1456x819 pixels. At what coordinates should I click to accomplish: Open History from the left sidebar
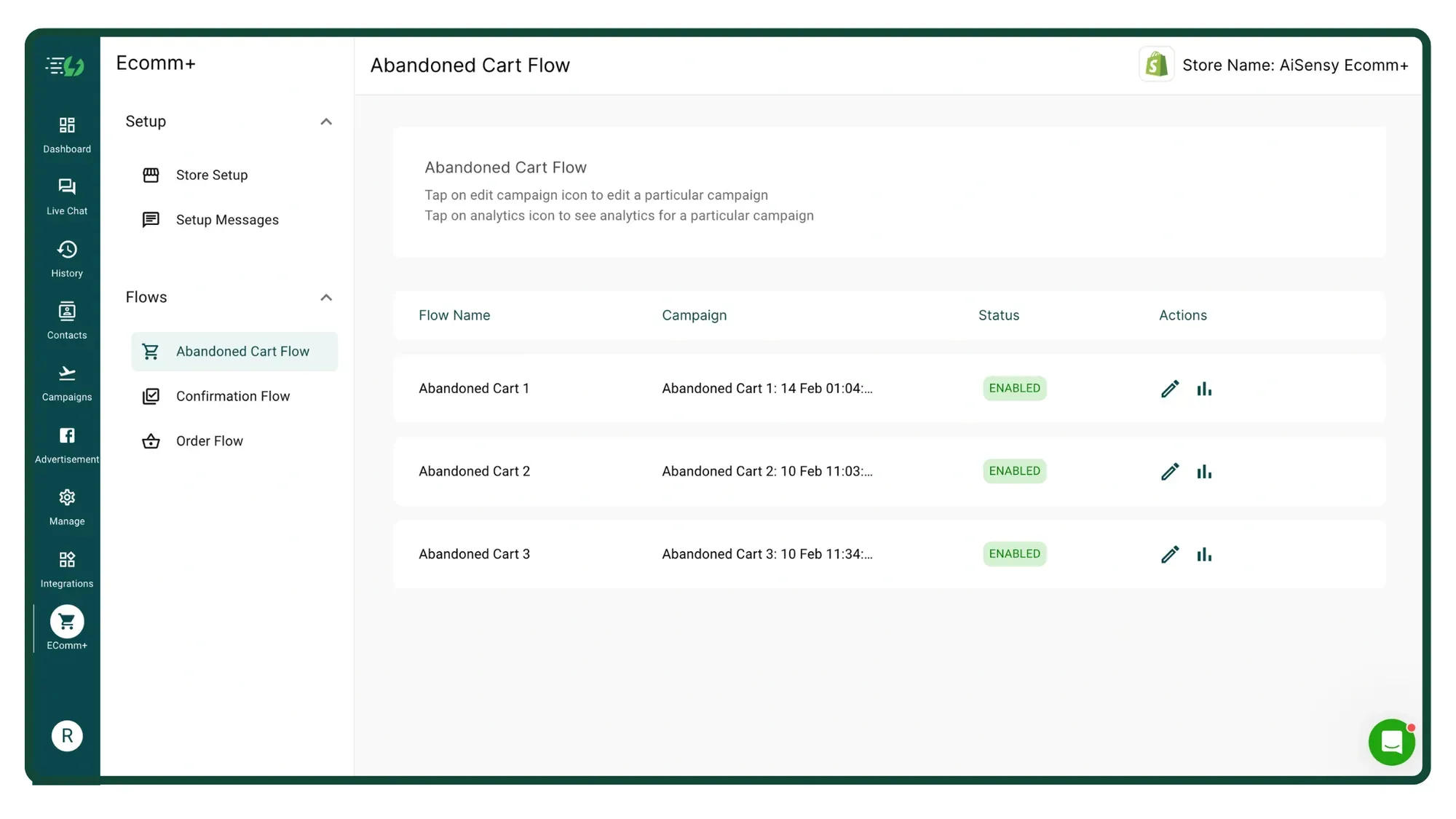pos(66,258)
